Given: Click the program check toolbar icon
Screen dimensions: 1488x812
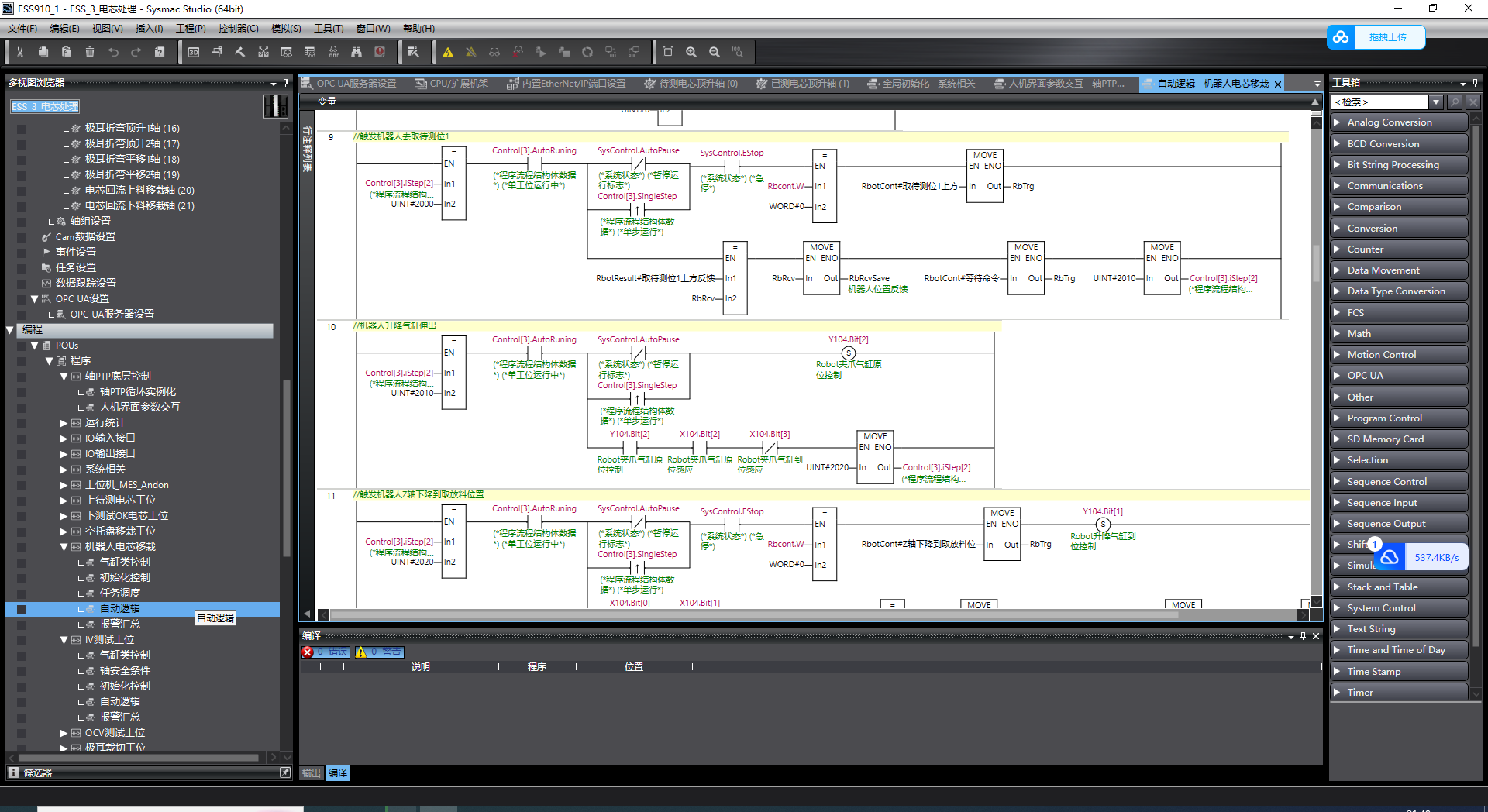Looking at the screenshot, I should point(413,52).
